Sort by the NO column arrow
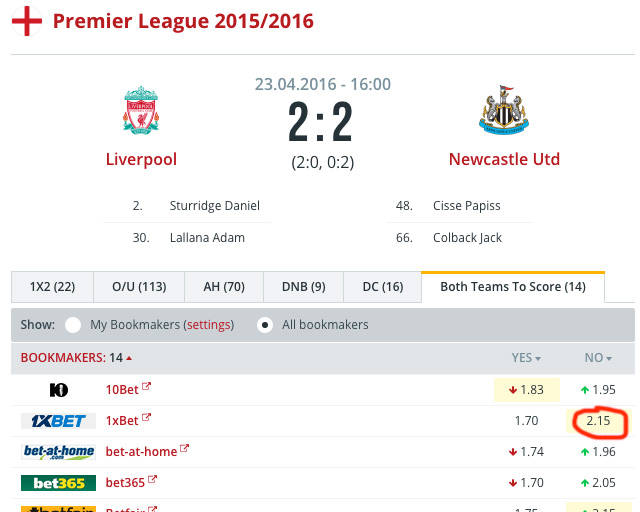 tap(609, 358)
